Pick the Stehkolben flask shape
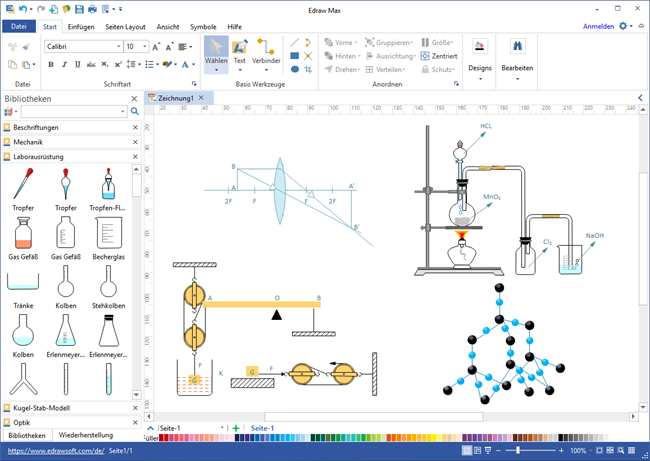This screenshot has width=650, height=461. [x=109, y=287]
